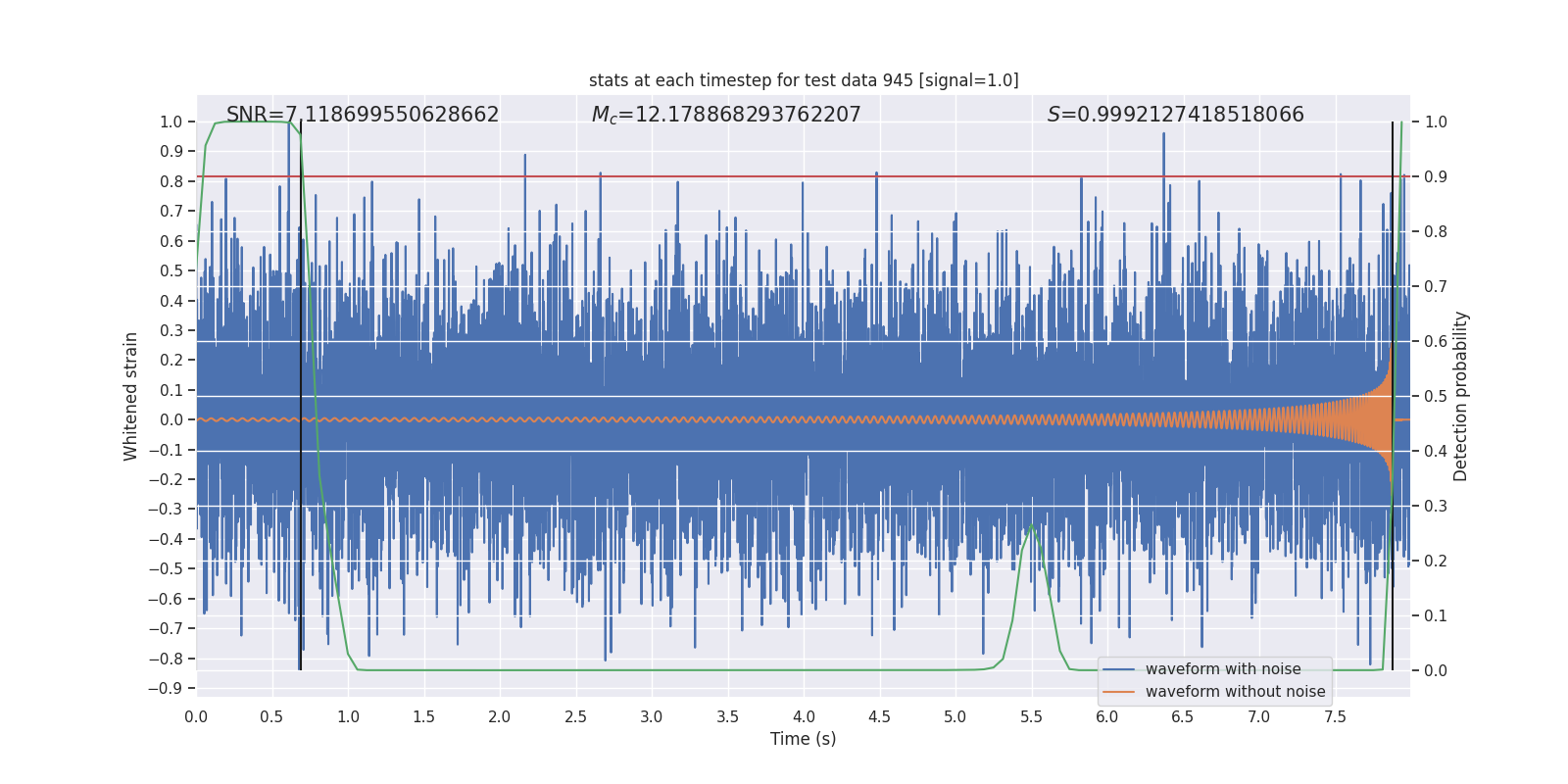Select the S=0.9992127418518066 annotation

pos(1176,115)
